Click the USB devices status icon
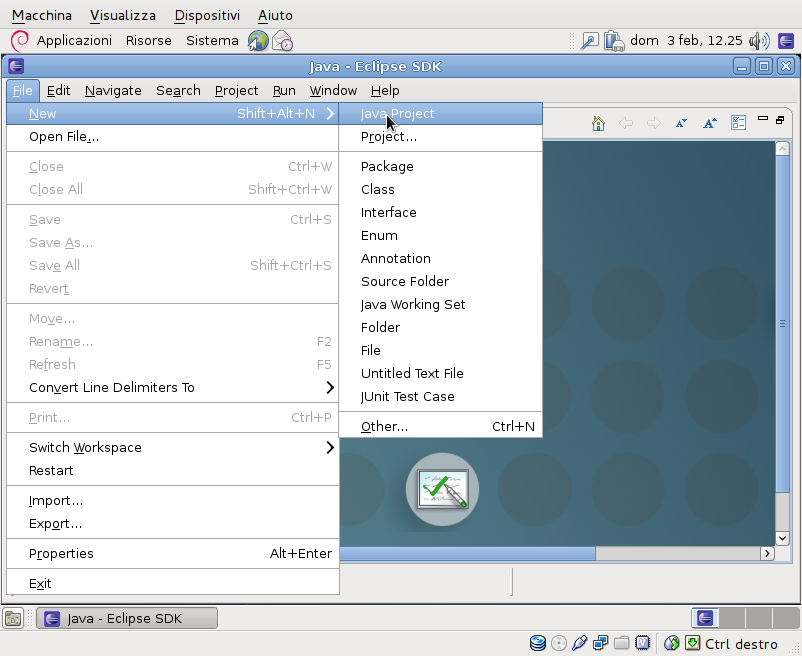Viewport: 802px width, 656px height. click(580, 643)
